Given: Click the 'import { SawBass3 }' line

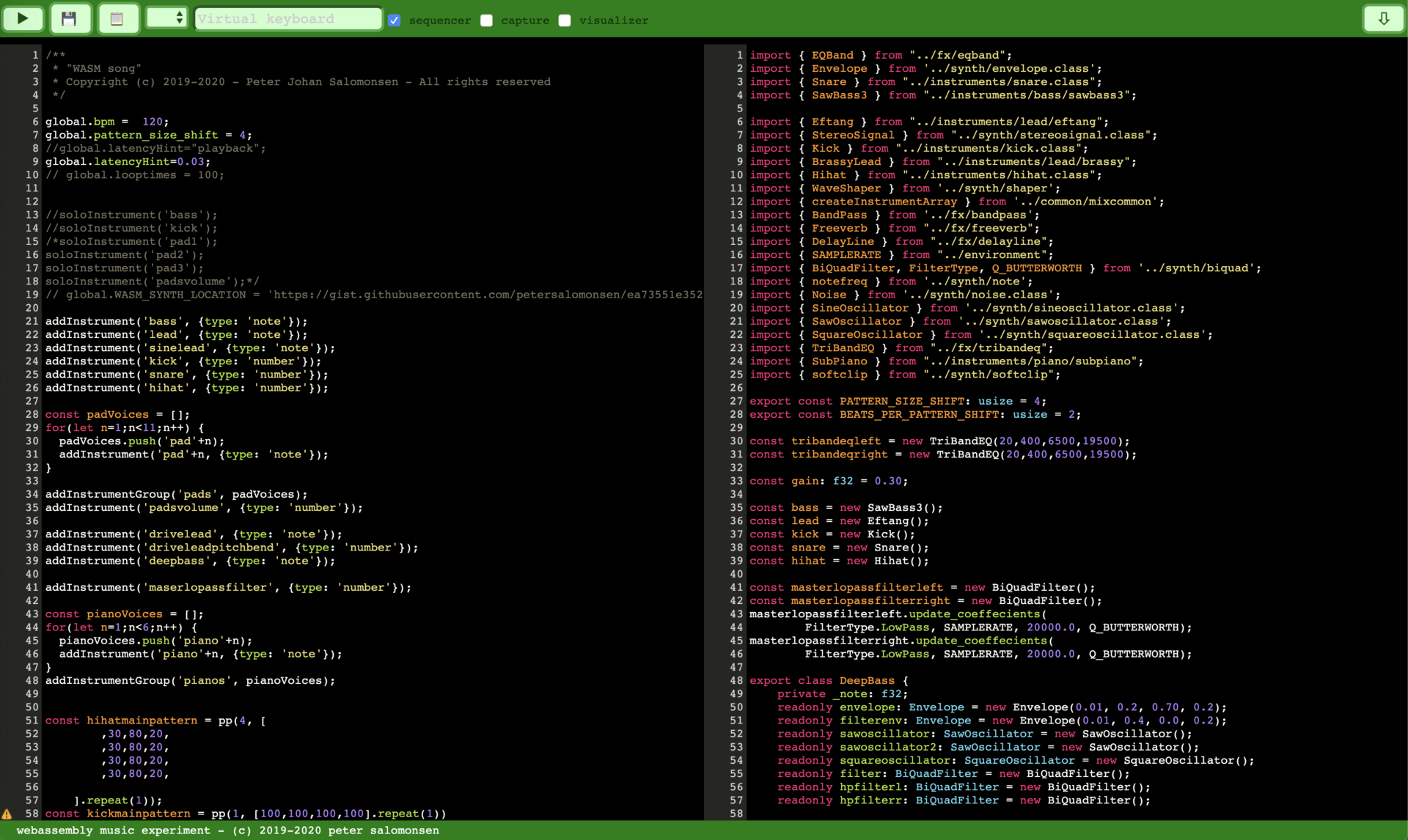Looking at the screenshot, I should [x=943, y=95].
